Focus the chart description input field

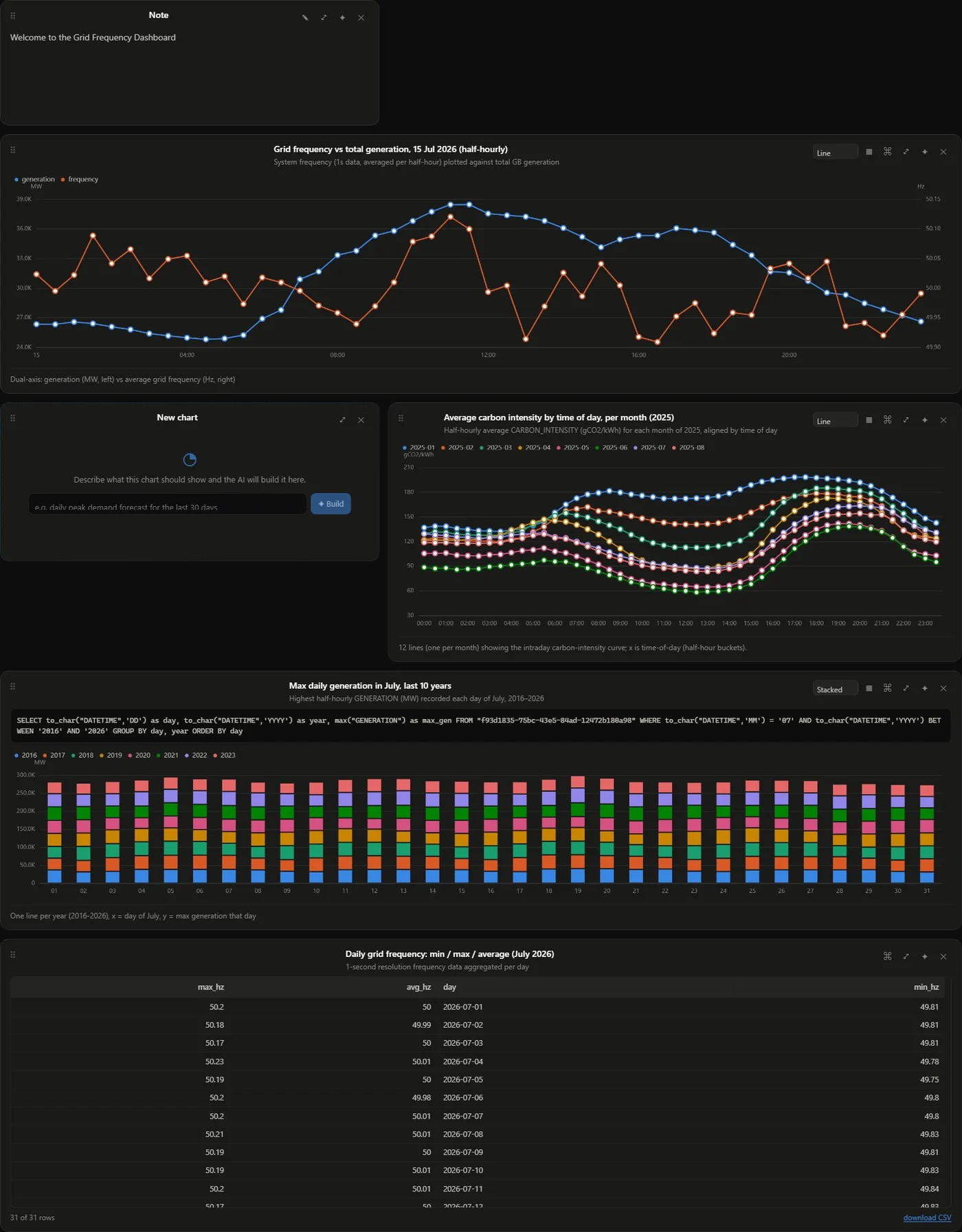168,504
